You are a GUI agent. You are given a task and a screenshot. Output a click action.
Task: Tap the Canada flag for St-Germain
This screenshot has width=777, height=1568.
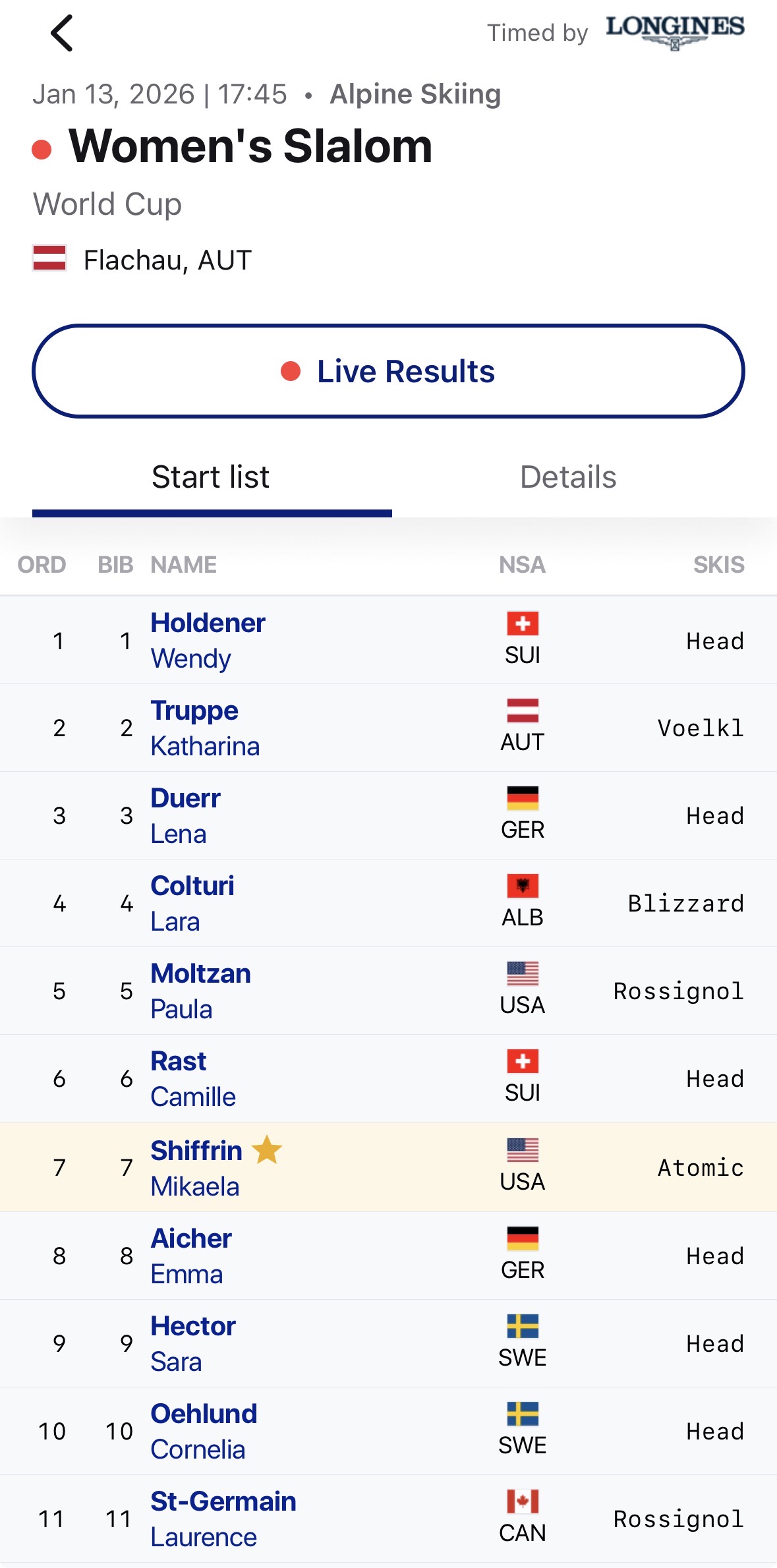[523, 1501]
